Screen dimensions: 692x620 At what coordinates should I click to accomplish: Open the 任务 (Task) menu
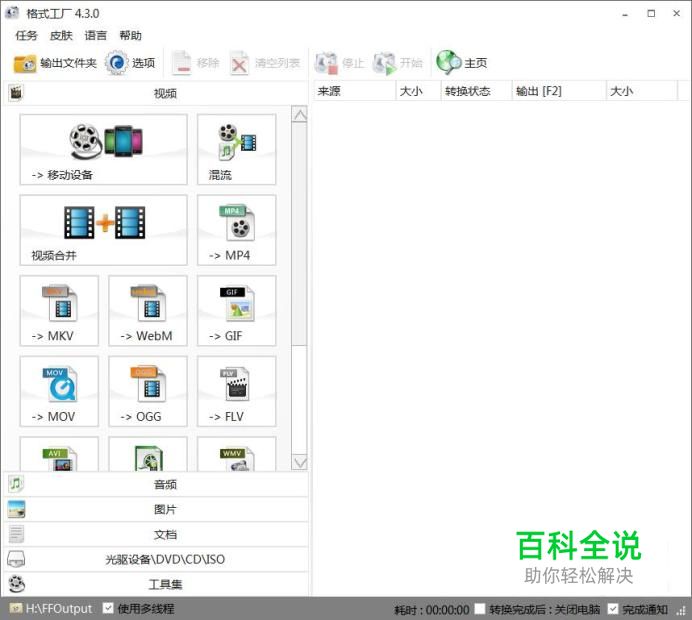click(26, 35)
